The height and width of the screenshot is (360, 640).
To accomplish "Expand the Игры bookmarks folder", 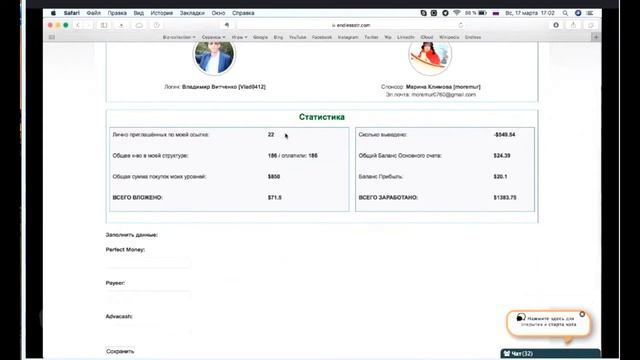I will tap(239, 37).
